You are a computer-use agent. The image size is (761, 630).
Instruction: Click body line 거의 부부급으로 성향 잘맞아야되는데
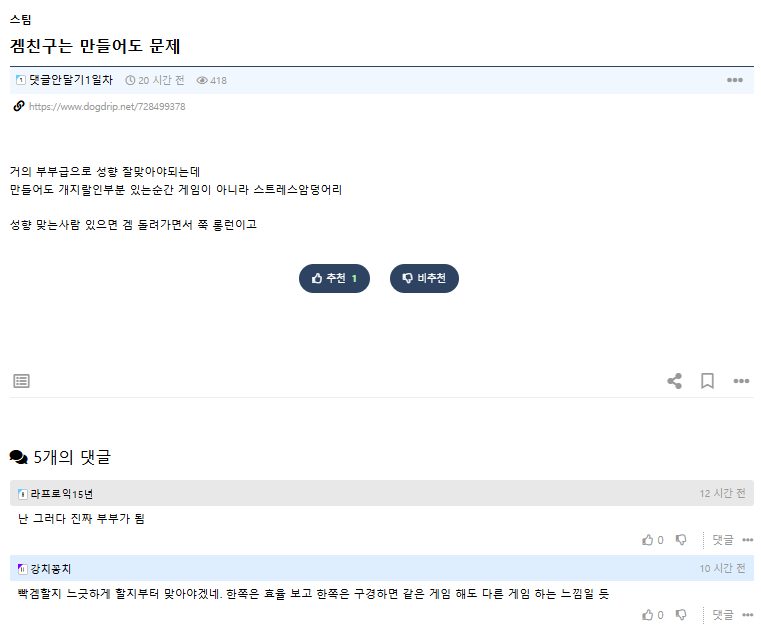click(x=105, y=172)
